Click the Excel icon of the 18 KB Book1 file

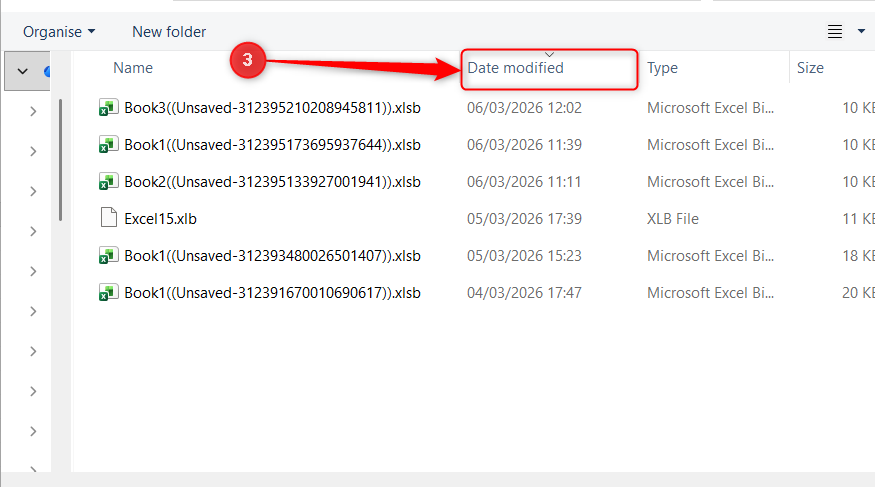coord(108,255)
